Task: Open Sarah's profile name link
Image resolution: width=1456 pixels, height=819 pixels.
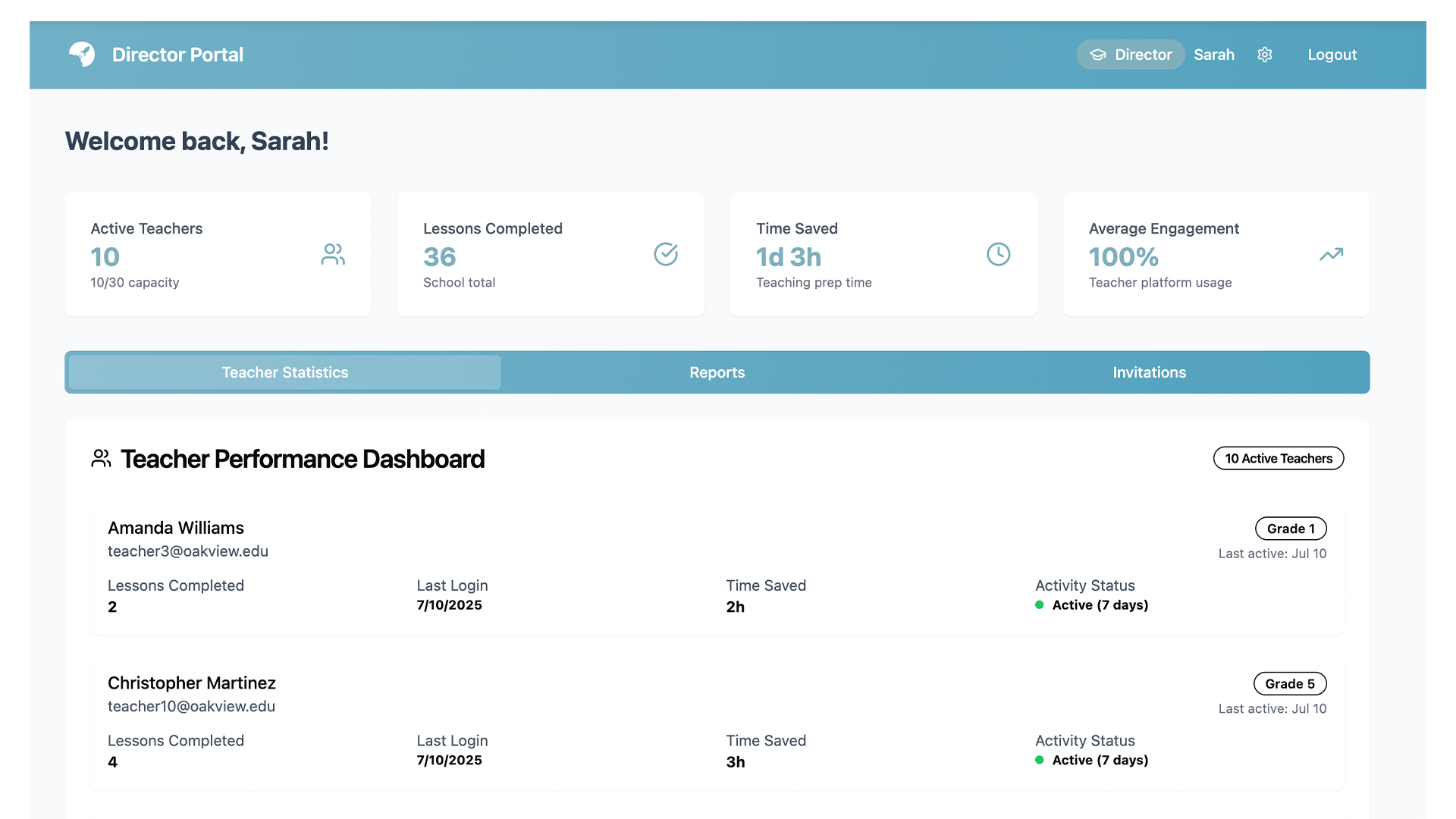Action: (1214, 54)
